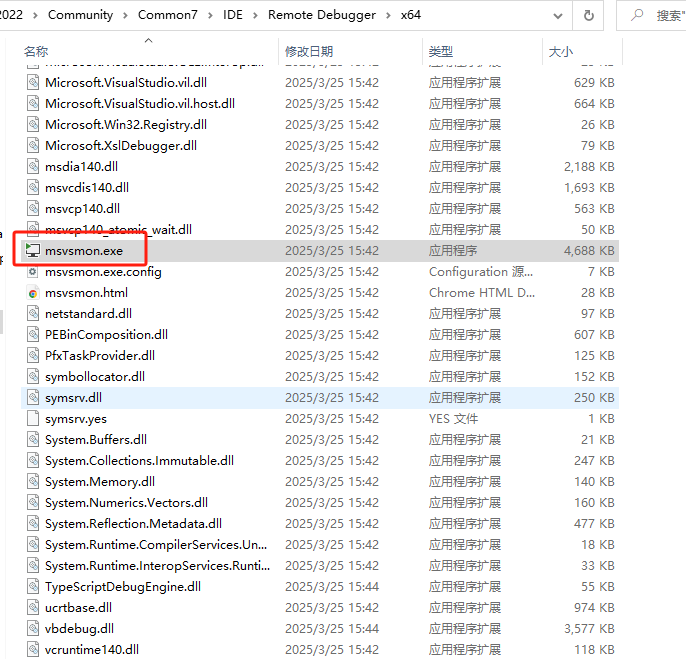The width and height of the screenshot is (686, 659).
Task: Navigate to IDE breadcrumb folder
Action: (x=233, y=15)
